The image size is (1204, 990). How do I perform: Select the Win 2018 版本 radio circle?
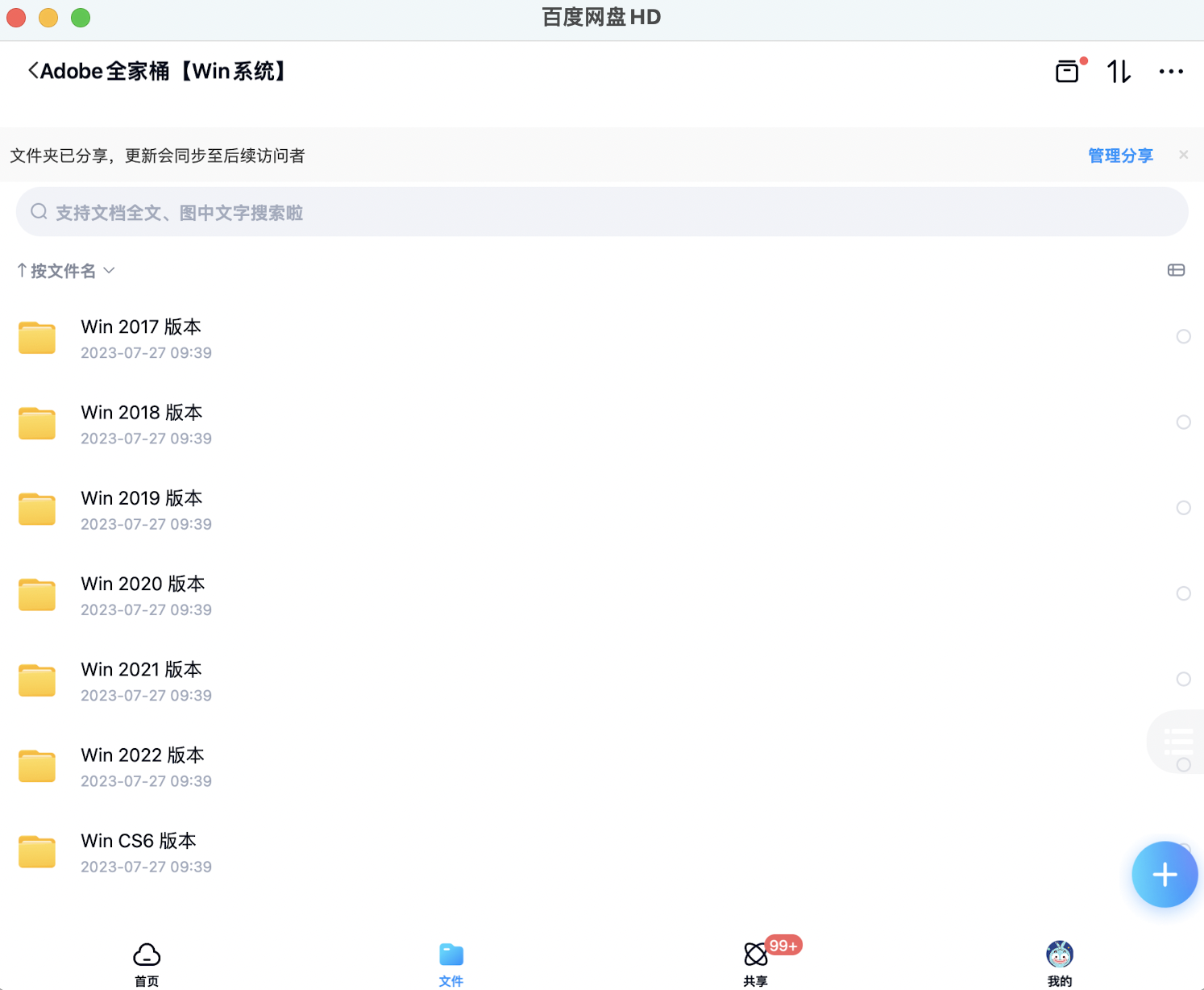click(1183, 422)
